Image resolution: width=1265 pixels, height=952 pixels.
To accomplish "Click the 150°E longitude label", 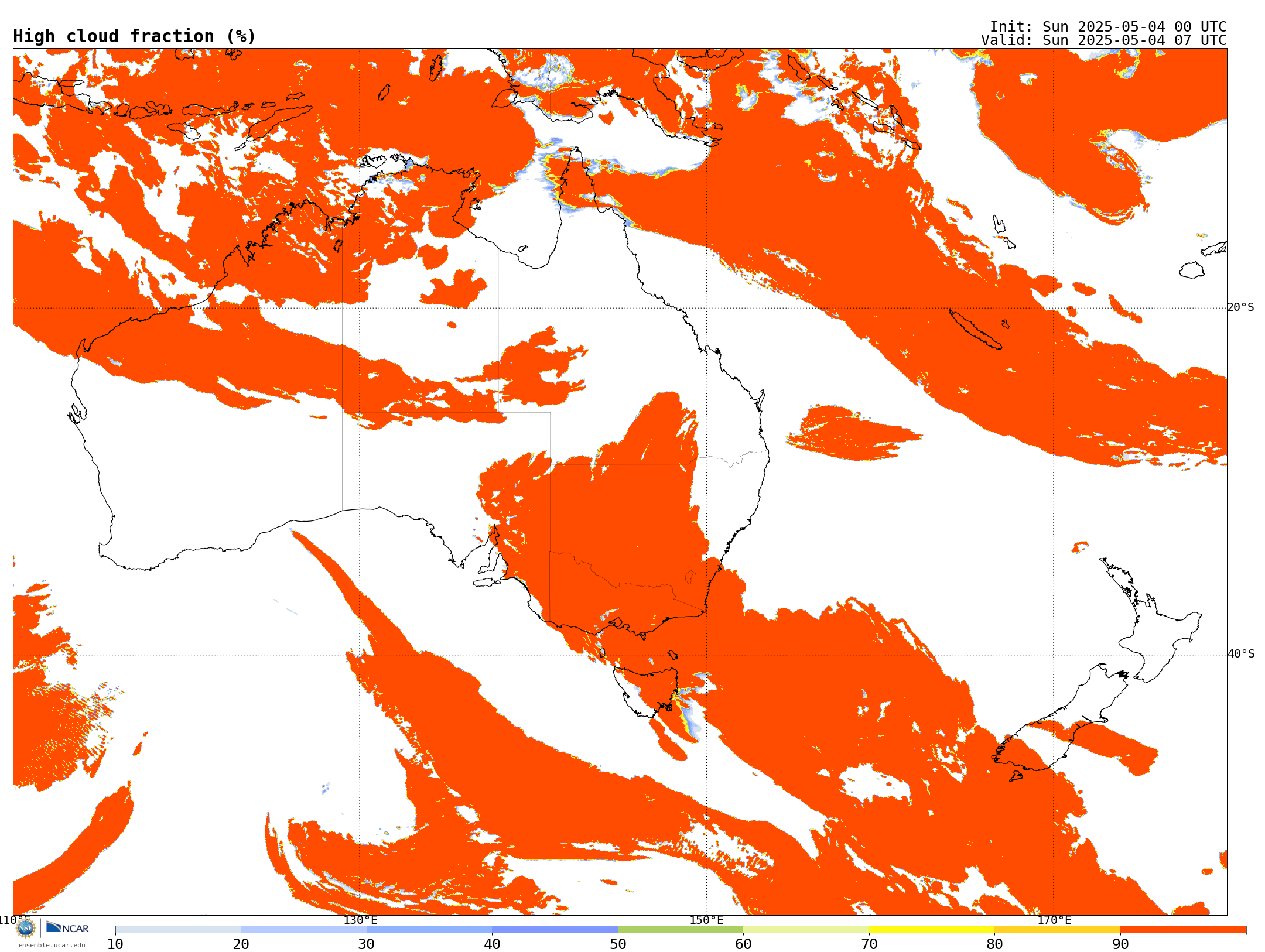I will coord(706,920).
